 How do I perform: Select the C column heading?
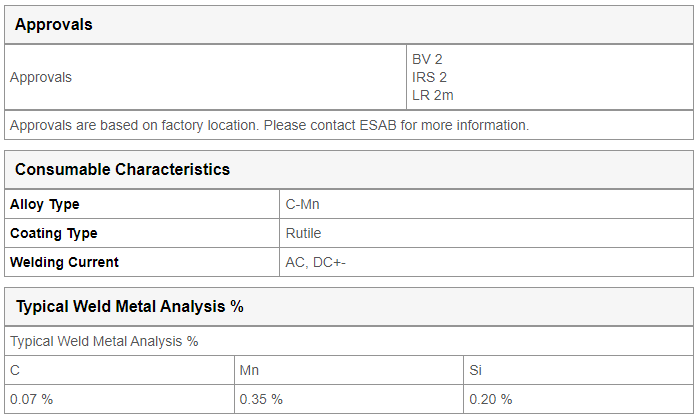15,370
